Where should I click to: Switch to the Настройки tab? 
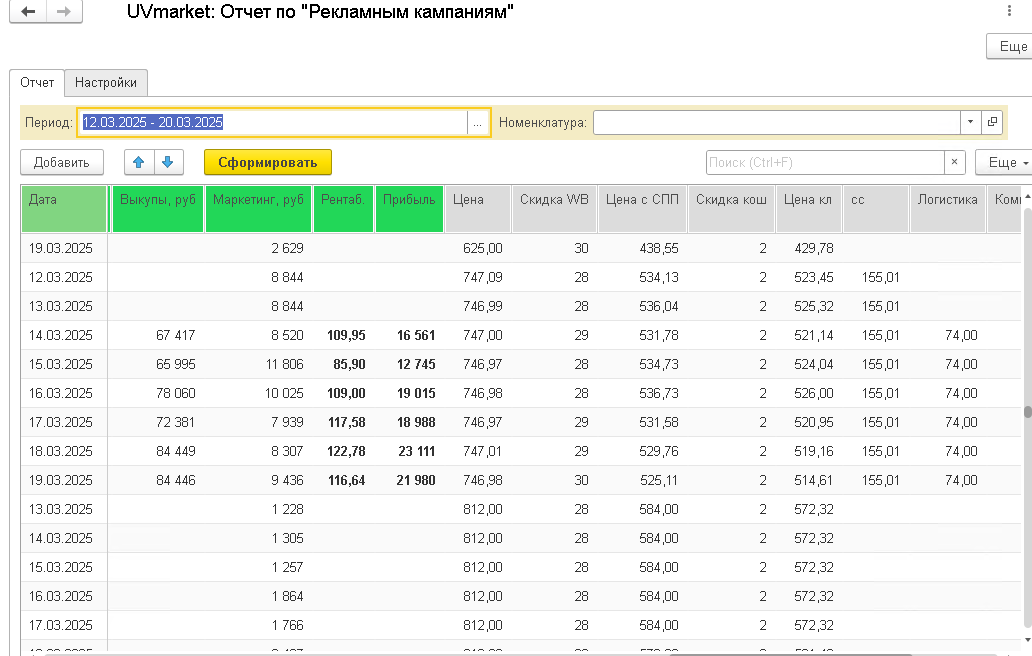click(106, 83)
